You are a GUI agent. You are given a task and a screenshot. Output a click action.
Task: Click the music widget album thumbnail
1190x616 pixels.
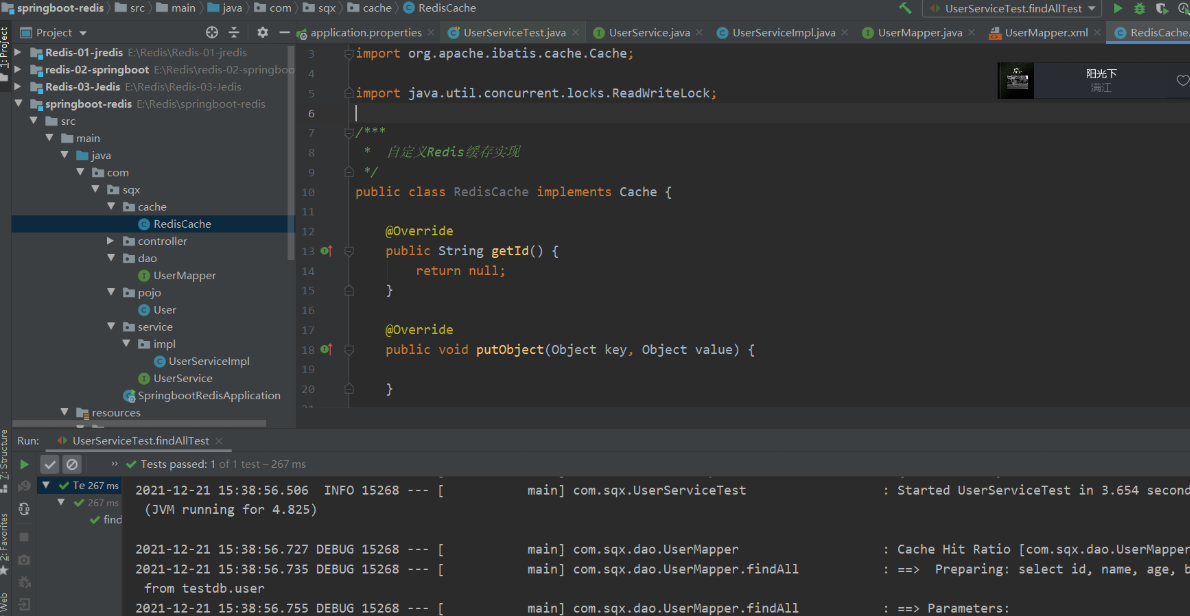pyautogui.click(x=1016, y=81)
